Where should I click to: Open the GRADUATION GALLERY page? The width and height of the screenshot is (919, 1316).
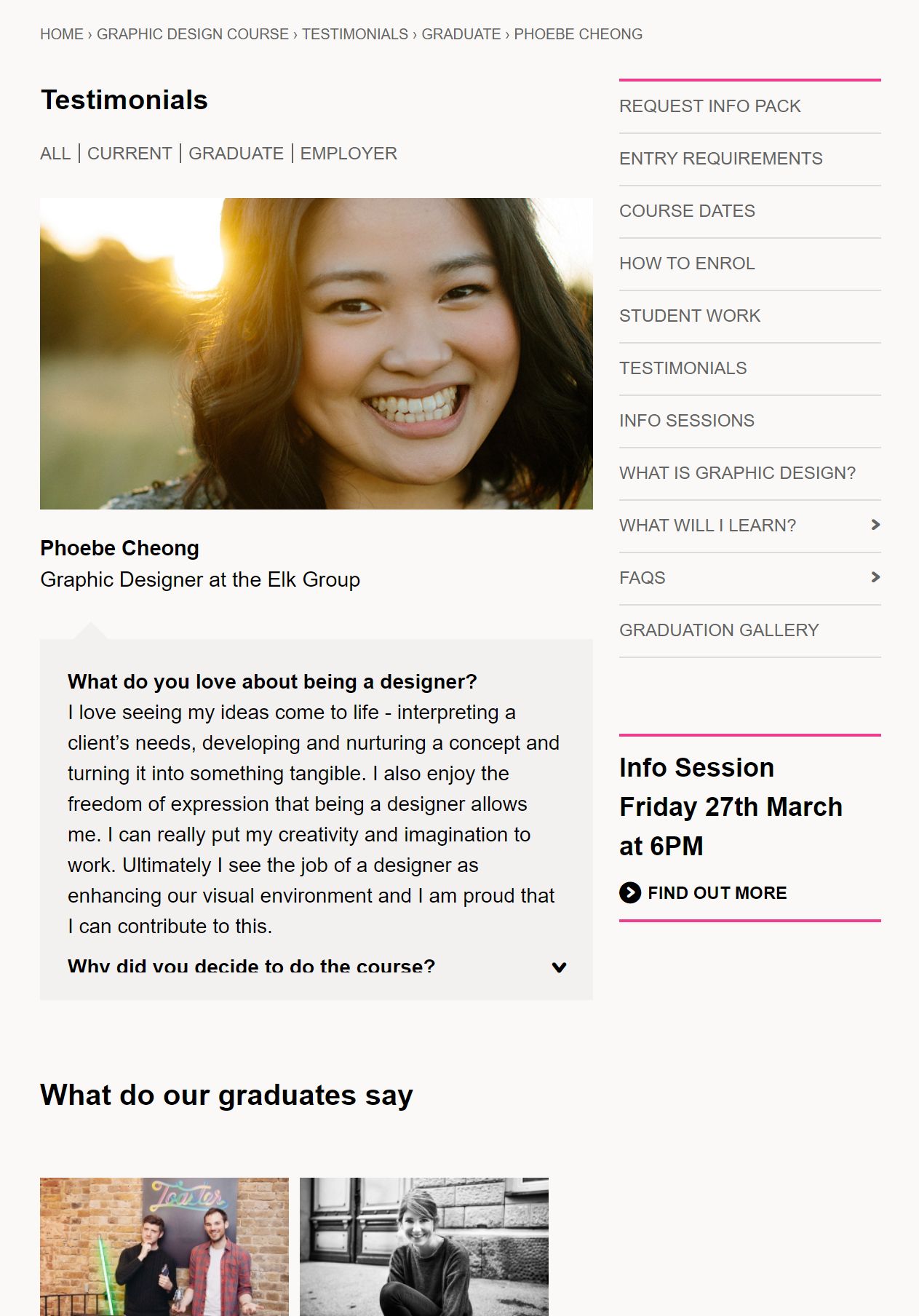point(718,630)
